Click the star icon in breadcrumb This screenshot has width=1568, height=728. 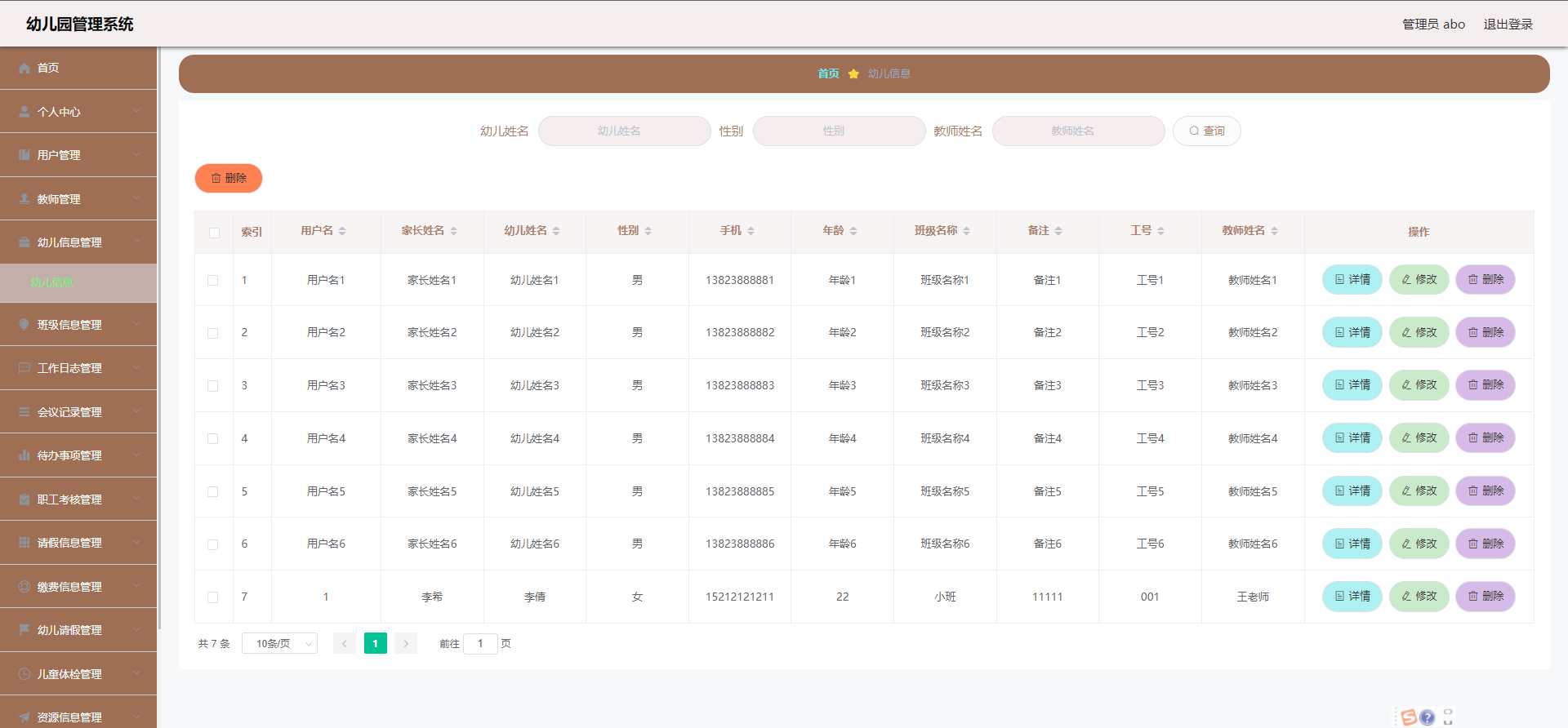(853, 73)
